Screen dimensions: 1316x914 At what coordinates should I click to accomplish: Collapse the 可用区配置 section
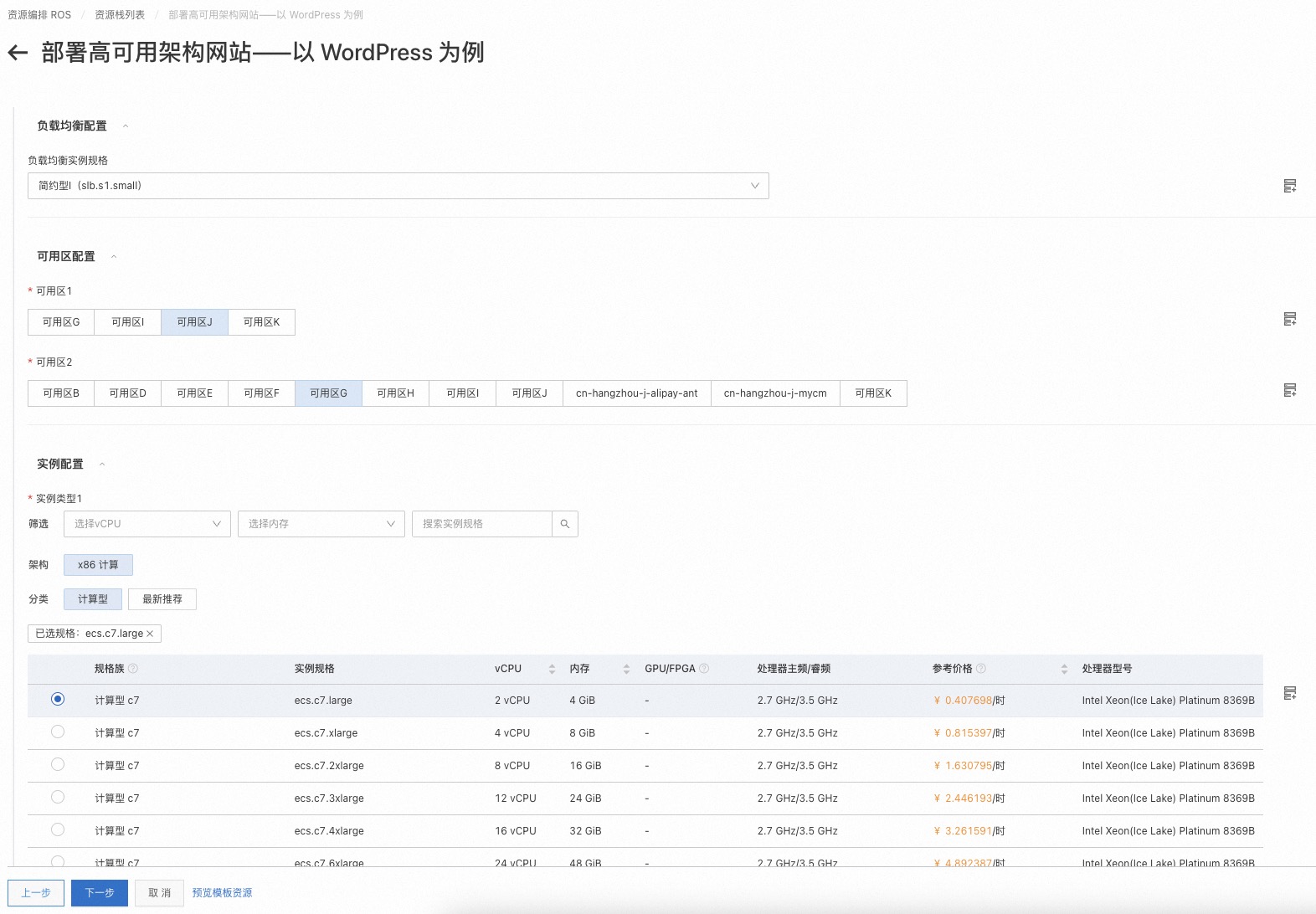pyautogui.click(x=114, y=257)
